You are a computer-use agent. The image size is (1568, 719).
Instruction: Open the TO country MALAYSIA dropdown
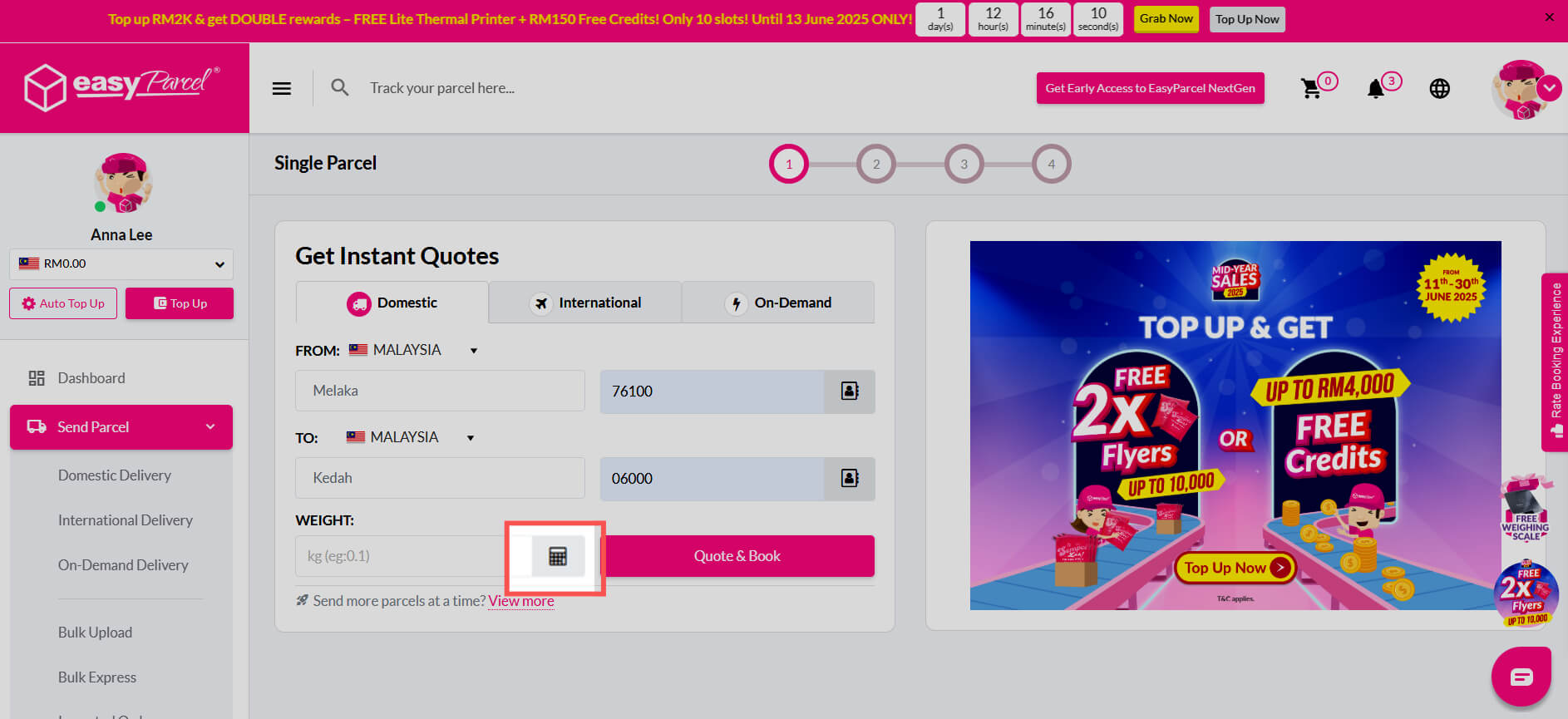pyautogui.click(x=411, y=437)
